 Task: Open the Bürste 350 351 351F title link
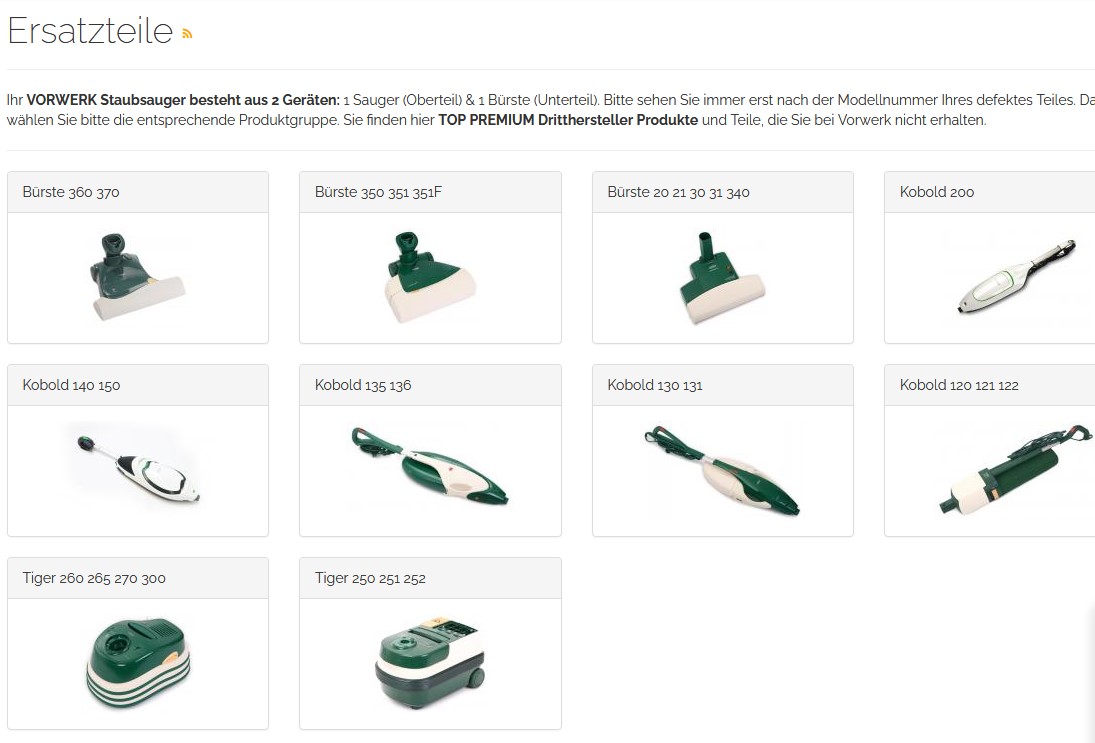coord(378,192)
